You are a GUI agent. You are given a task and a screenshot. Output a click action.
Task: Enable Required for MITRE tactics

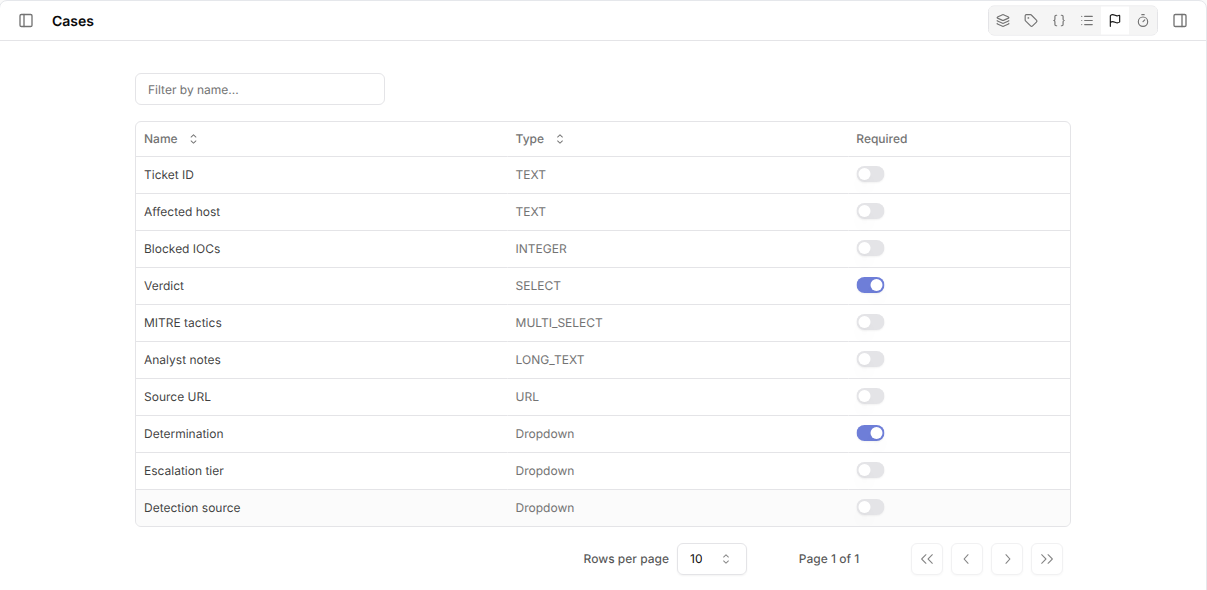tap(870, 323)
